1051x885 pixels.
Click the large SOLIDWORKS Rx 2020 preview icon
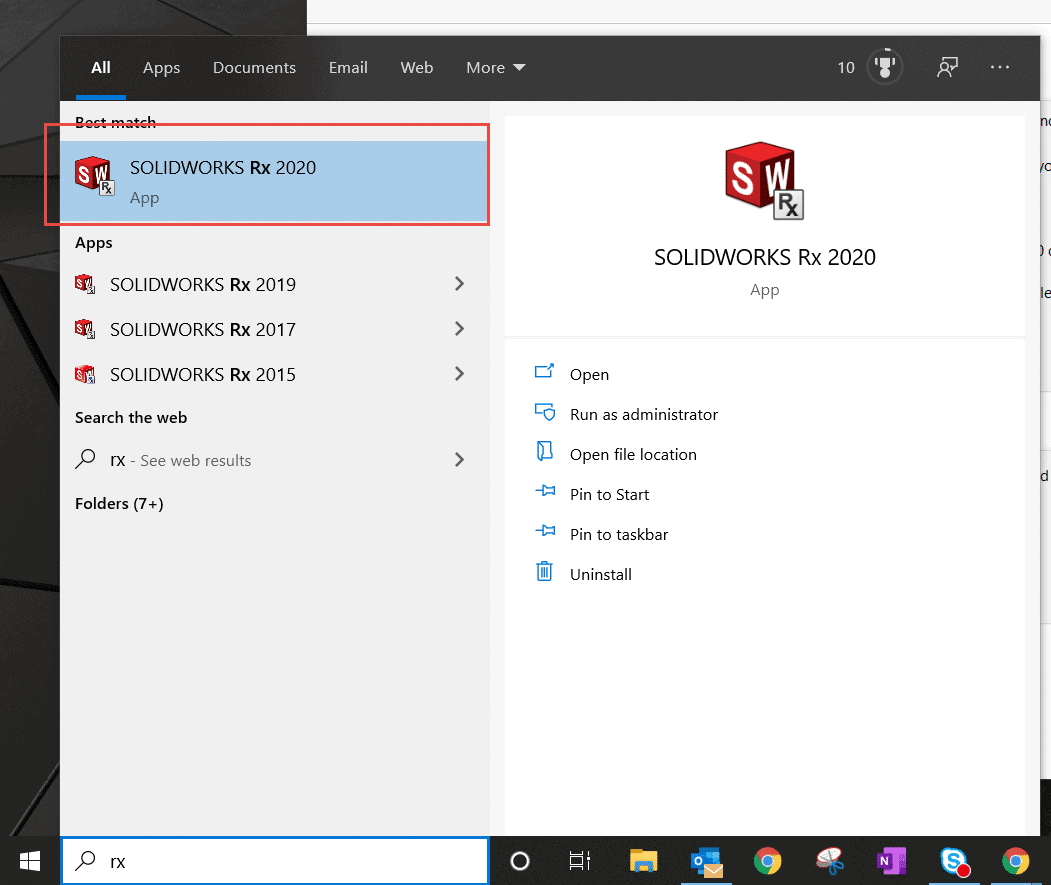(x=764, y=180)
